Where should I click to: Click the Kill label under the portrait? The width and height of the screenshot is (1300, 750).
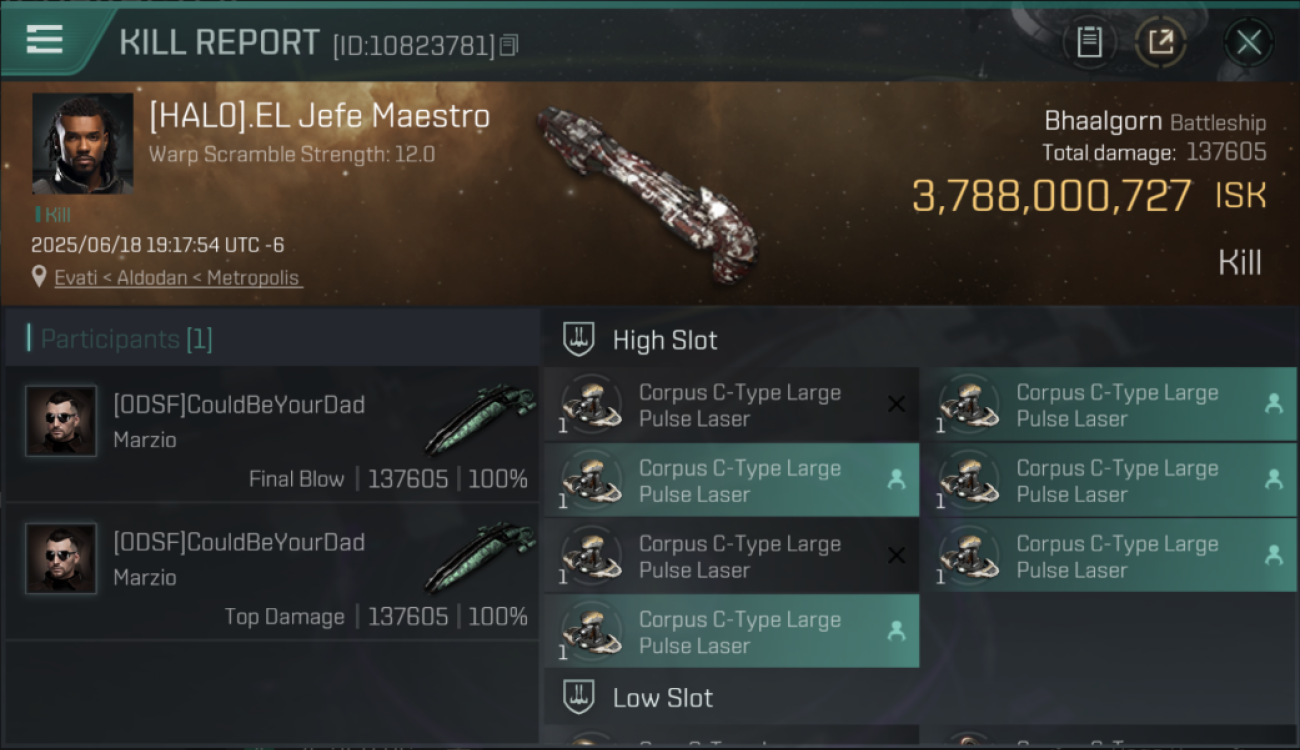(53, 214)
